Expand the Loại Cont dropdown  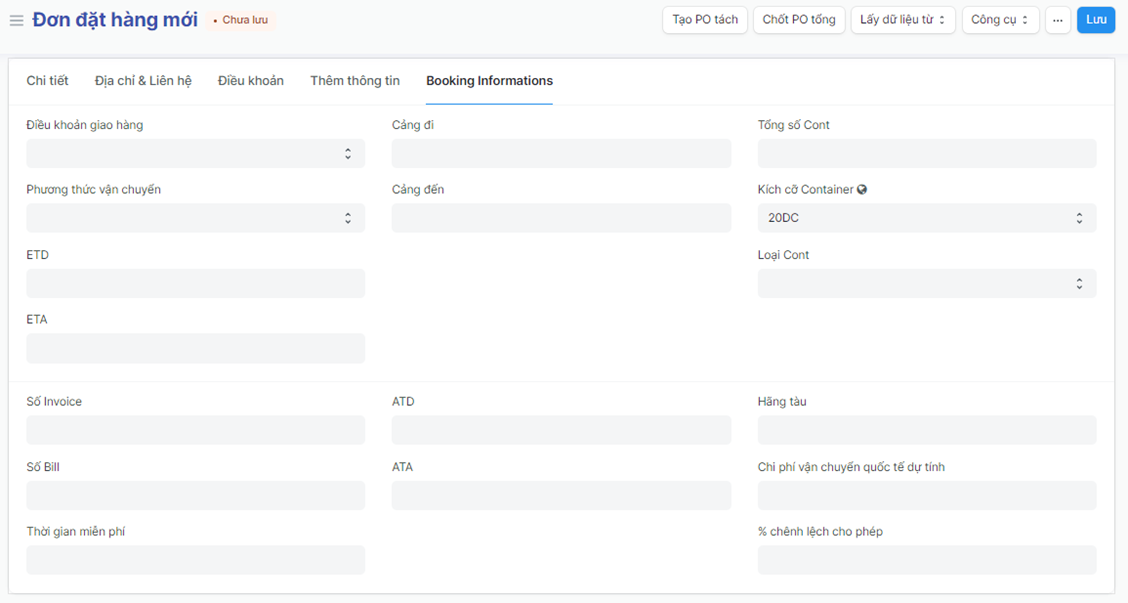[926, 283]
